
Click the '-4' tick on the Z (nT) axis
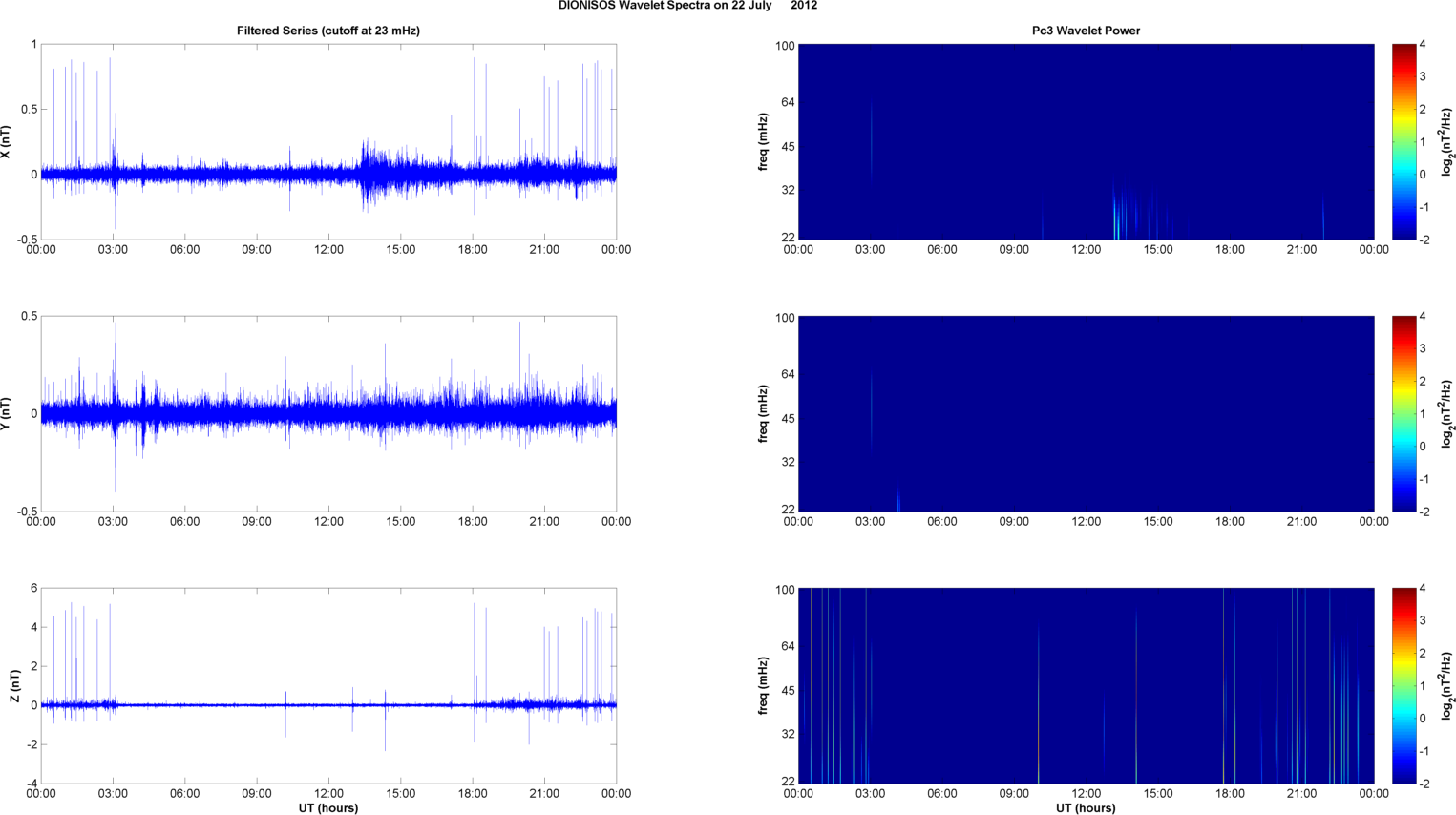pos(32,784)
